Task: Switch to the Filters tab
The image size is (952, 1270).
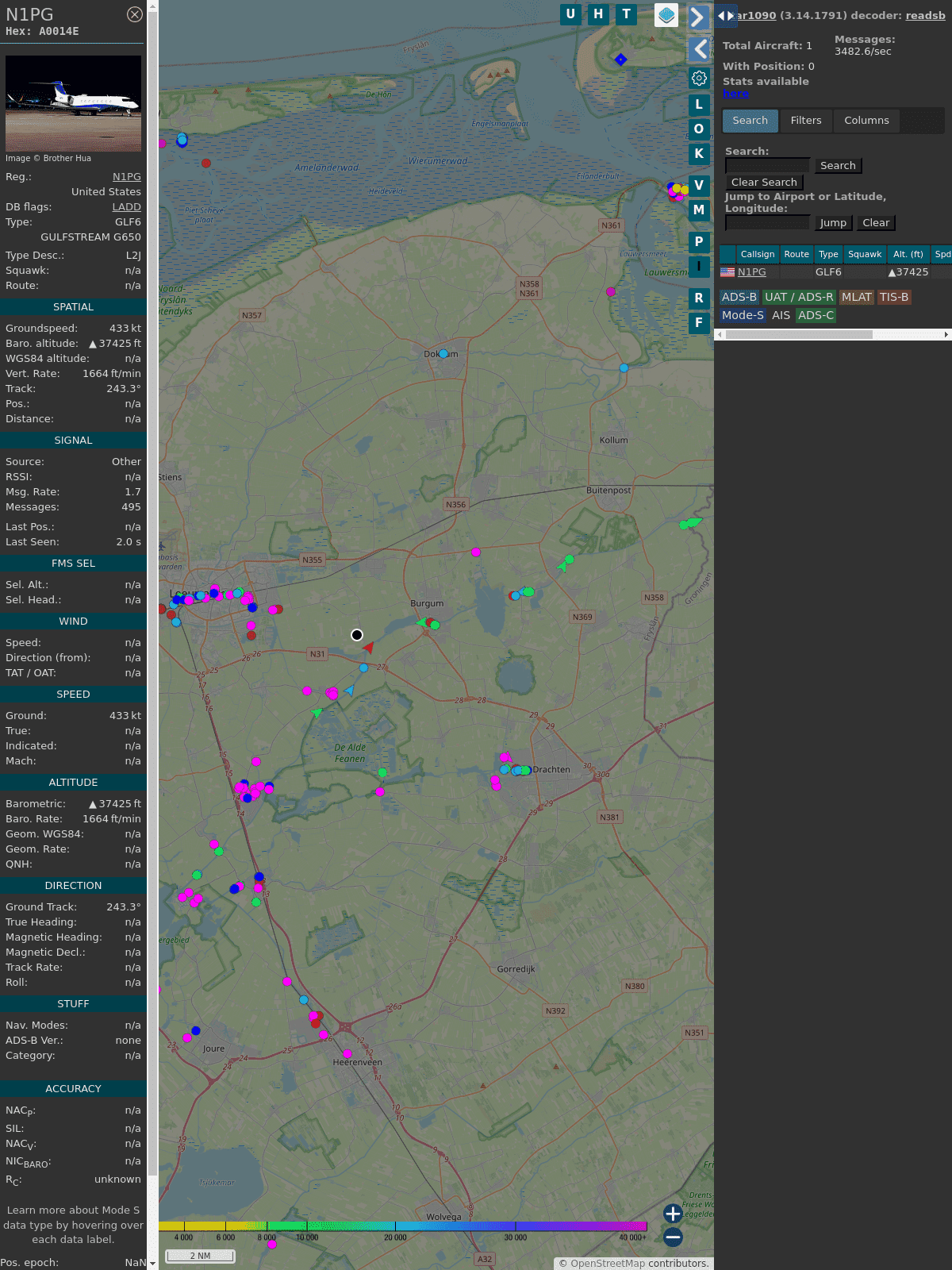Action: pos(805,121)
